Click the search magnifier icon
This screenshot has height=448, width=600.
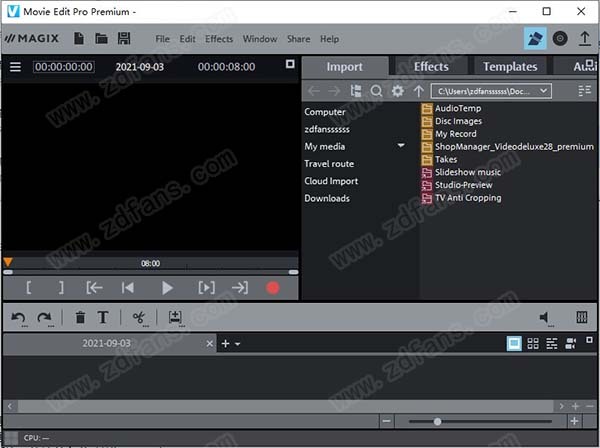click(x=377, y=91)
